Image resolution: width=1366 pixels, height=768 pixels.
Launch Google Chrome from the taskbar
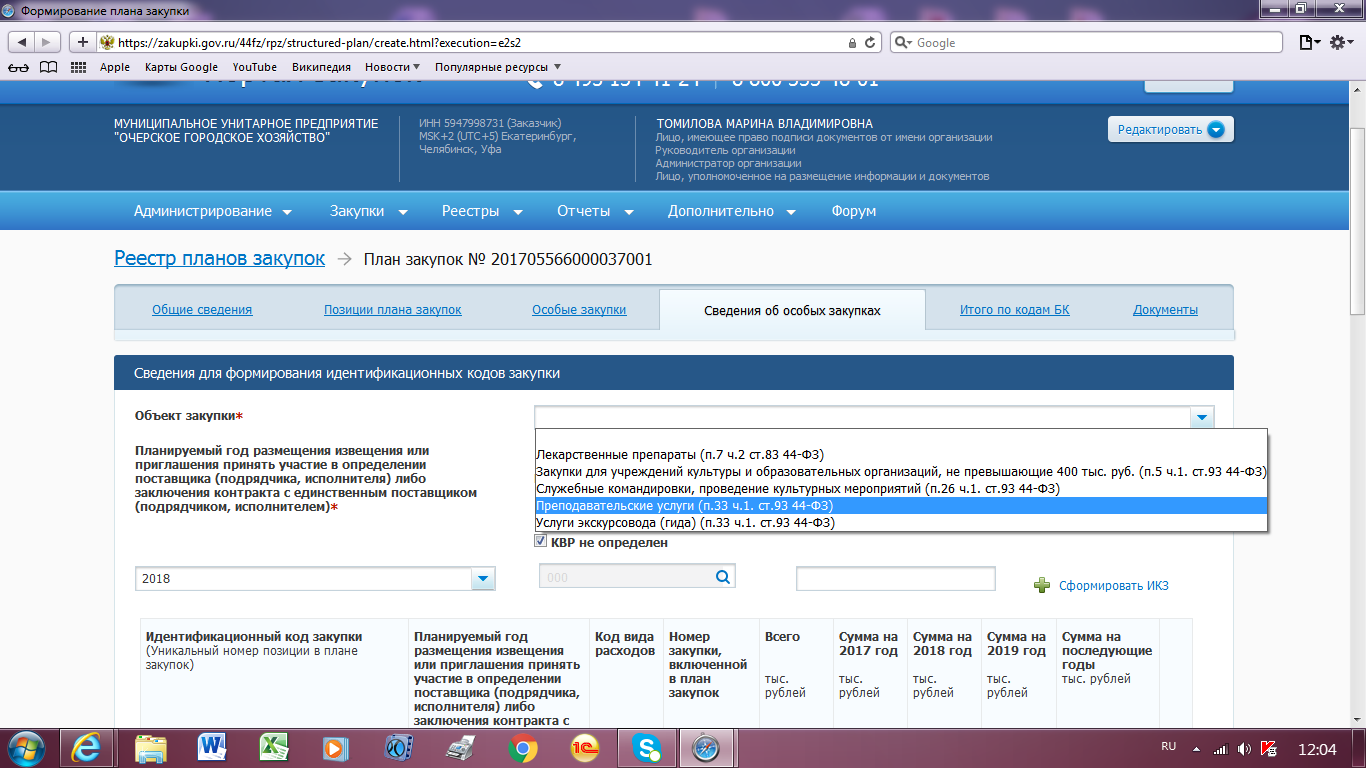point(520,747)
